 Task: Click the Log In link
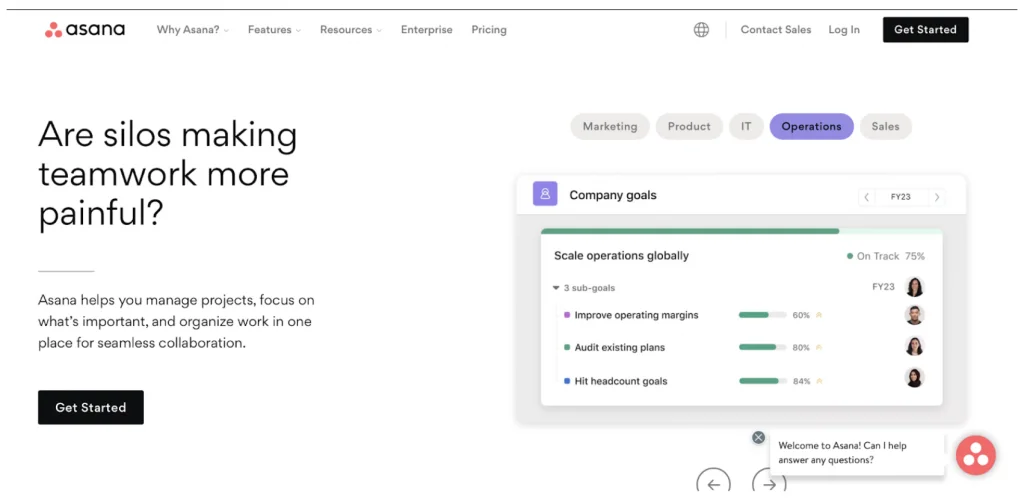click(x=844, y=29)
